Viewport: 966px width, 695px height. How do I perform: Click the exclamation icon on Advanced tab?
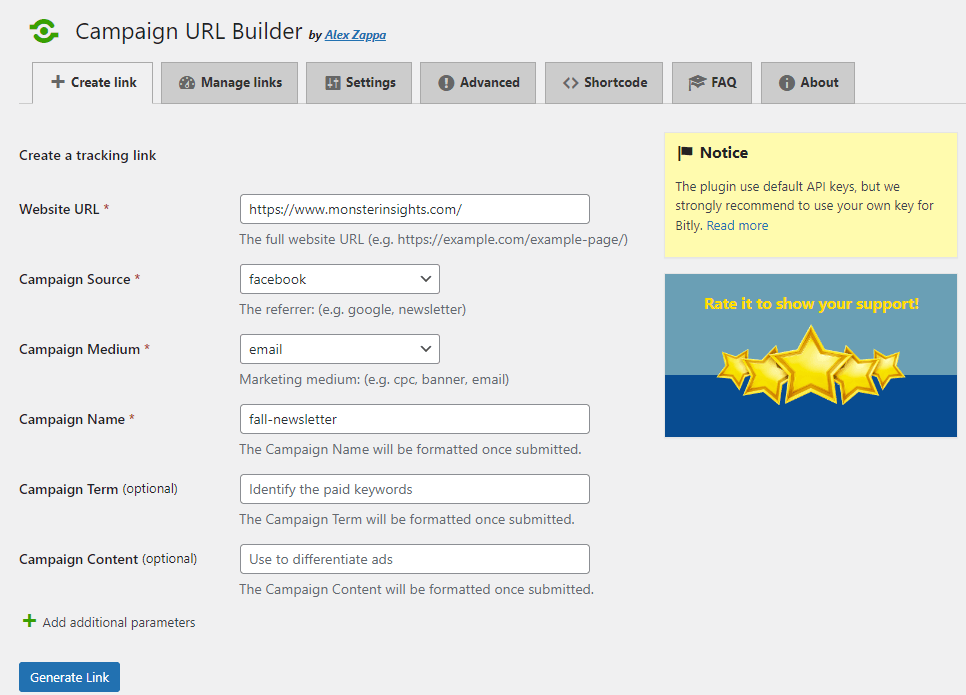[447, 83]
